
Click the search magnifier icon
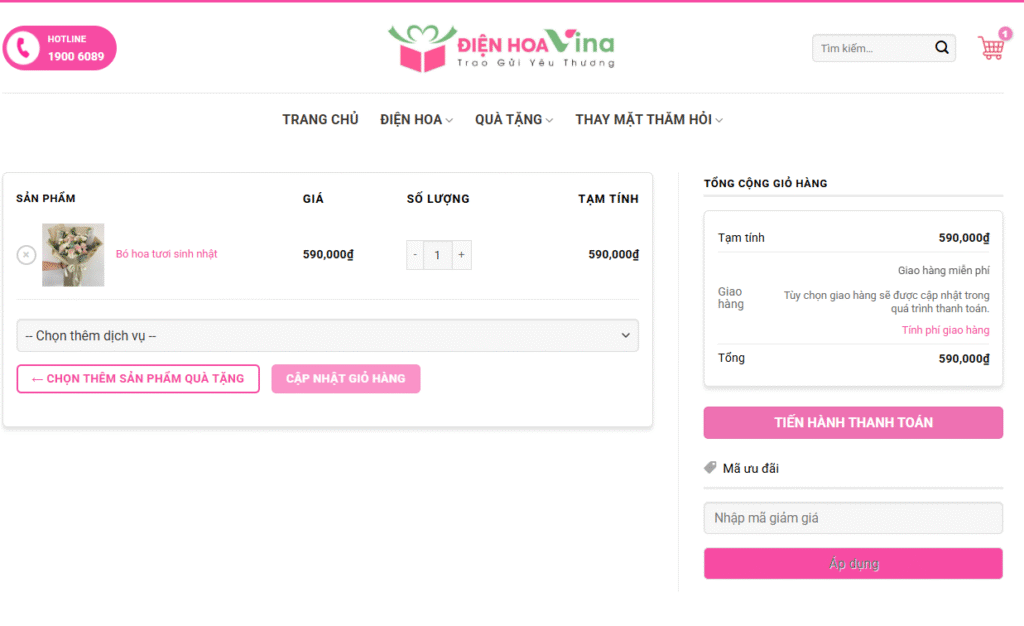[x=941, y=48]
